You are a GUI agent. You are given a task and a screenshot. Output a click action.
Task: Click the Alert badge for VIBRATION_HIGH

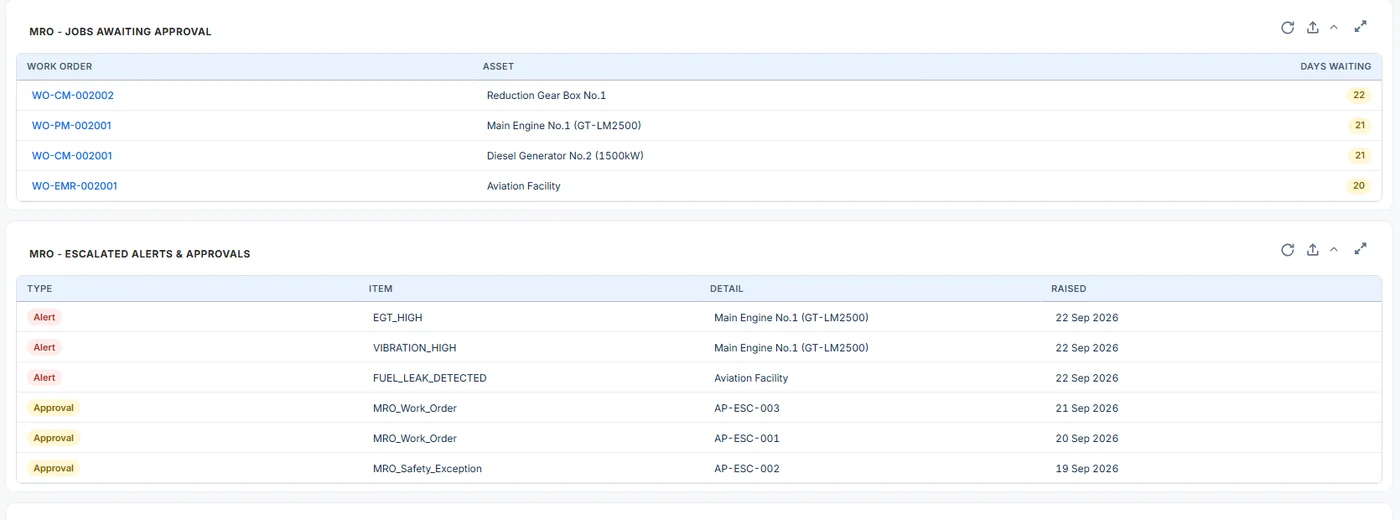pyautogui.click(x=44, y=348)
